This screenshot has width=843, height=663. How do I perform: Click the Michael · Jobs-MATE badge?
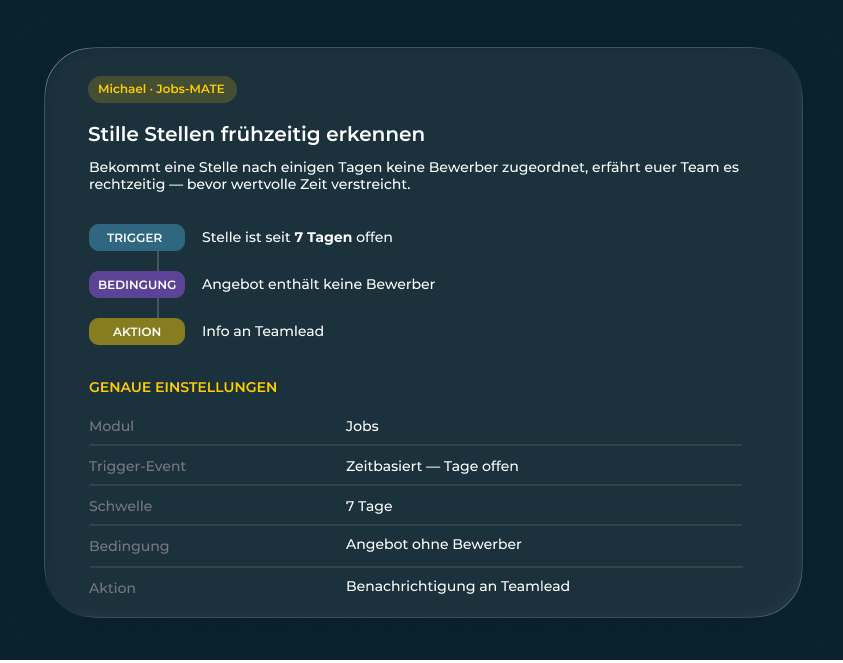(162, 89)
